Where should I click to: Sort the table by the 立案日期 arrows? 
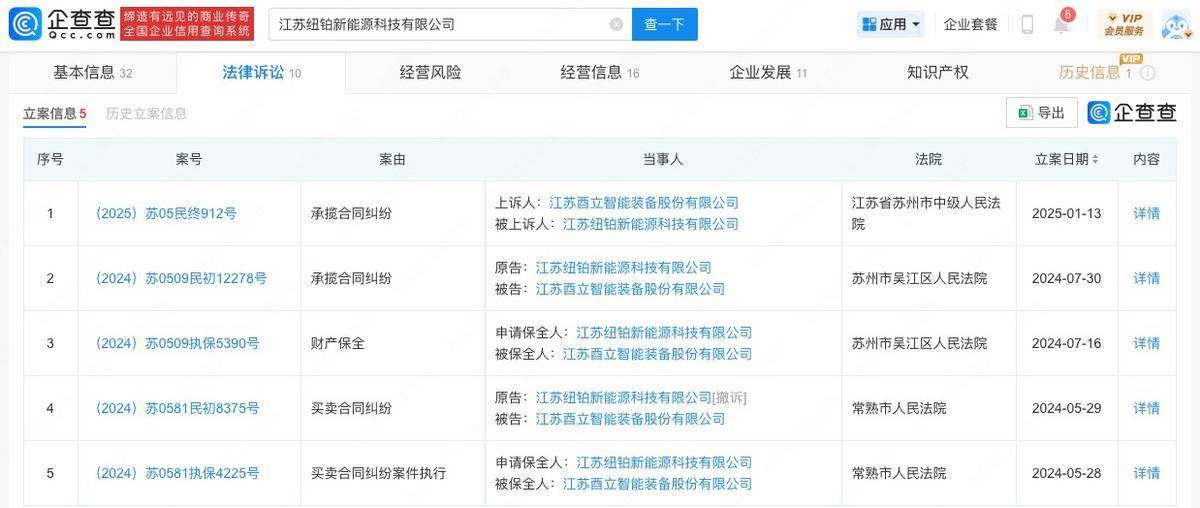pyautogui.click(x=1095, y=160)
